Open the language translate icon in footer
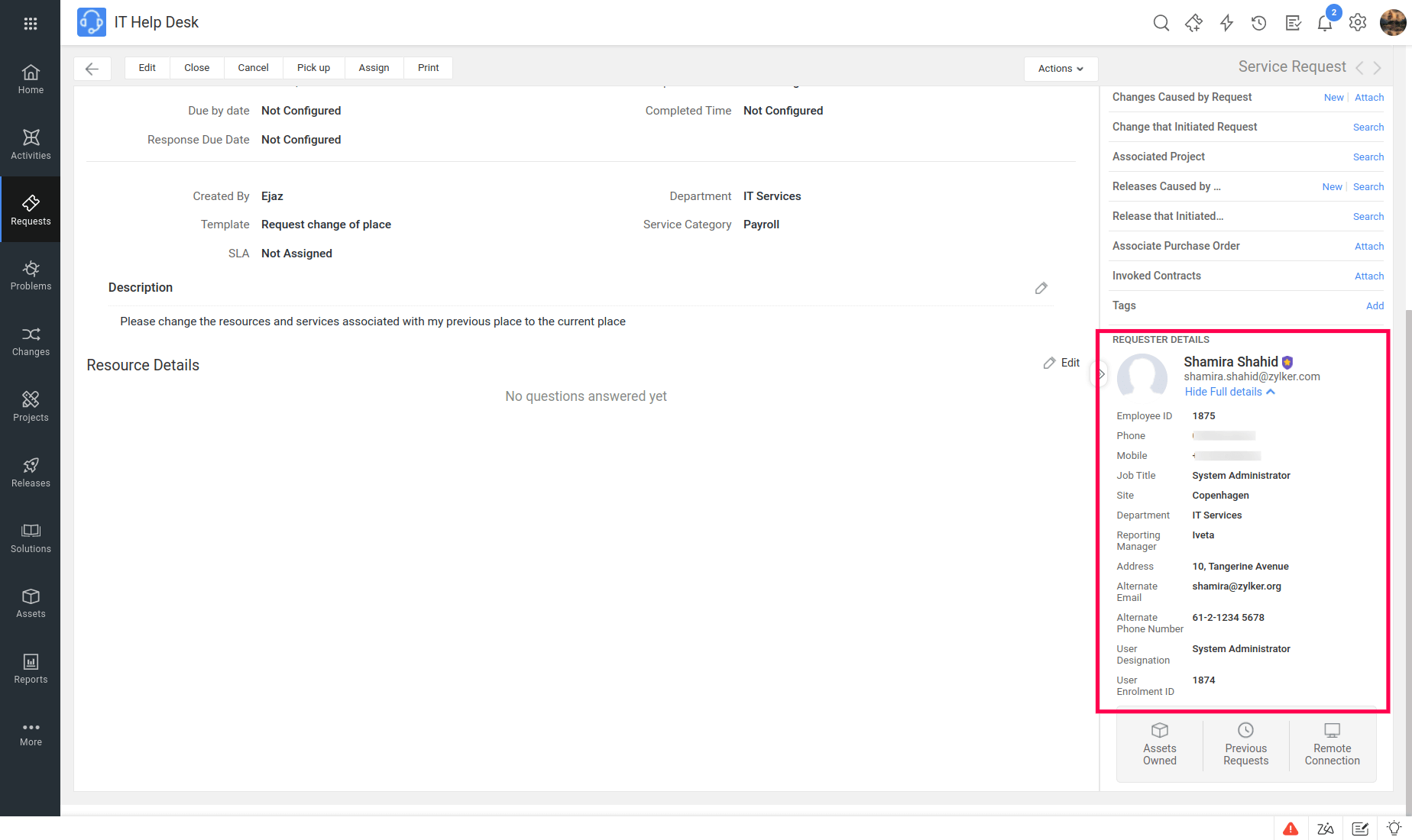This screenshot has width=1412, height=840. [x=1326, y=829]
